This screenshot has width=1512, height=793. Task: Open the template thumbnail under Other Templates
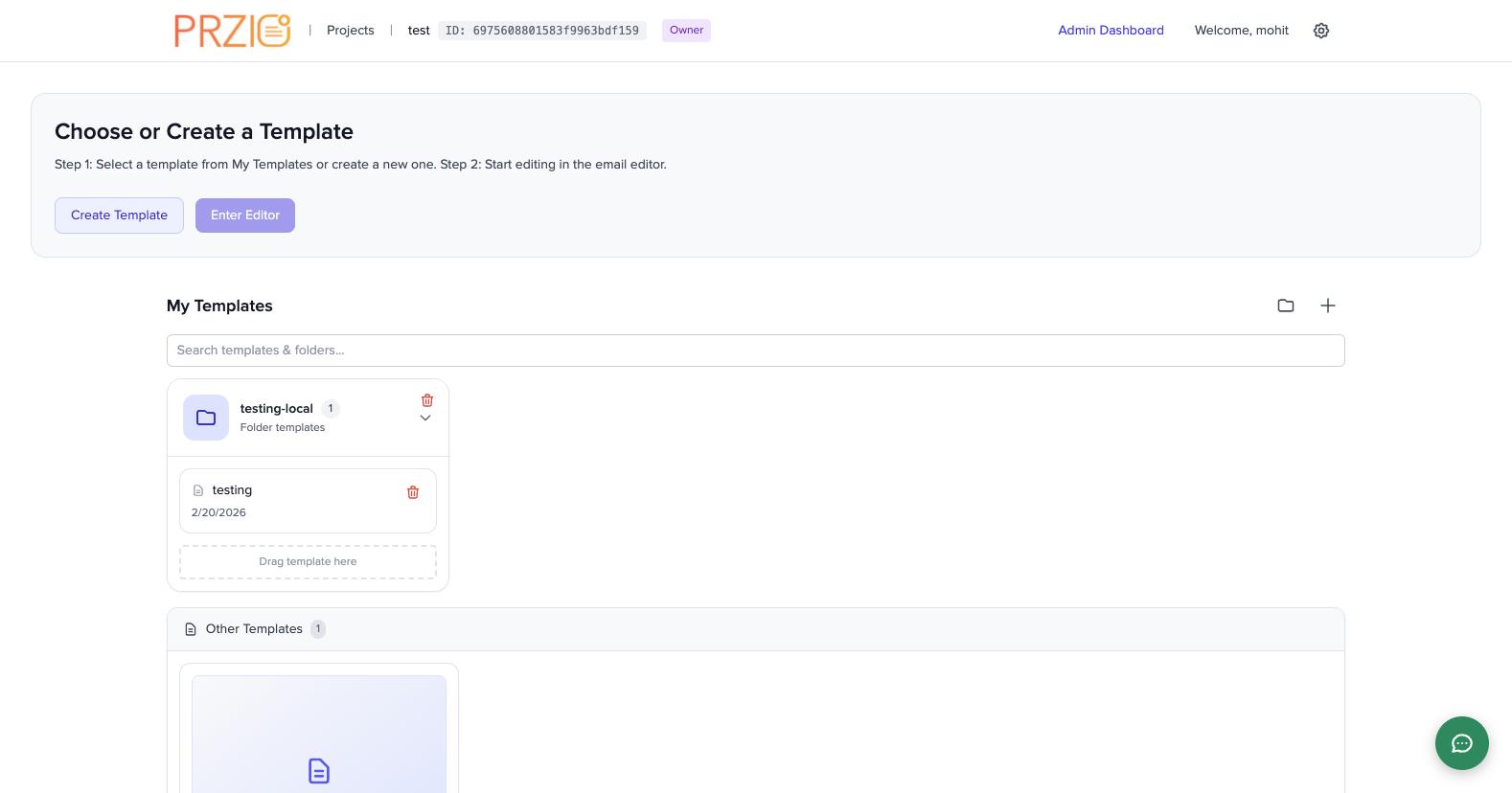tap(319, 735)
